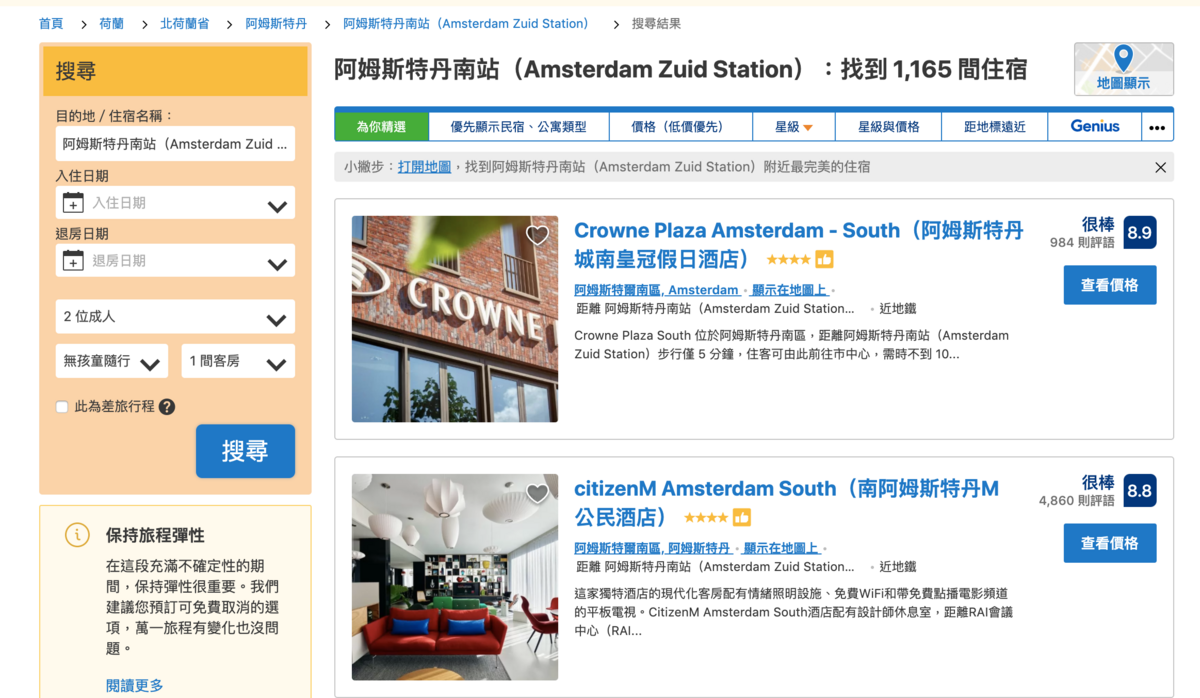Click 查看價格 for Crowne Plaza
Image resolution: width=1200 pixels, height=698 pixels.
click(1110, 285)
